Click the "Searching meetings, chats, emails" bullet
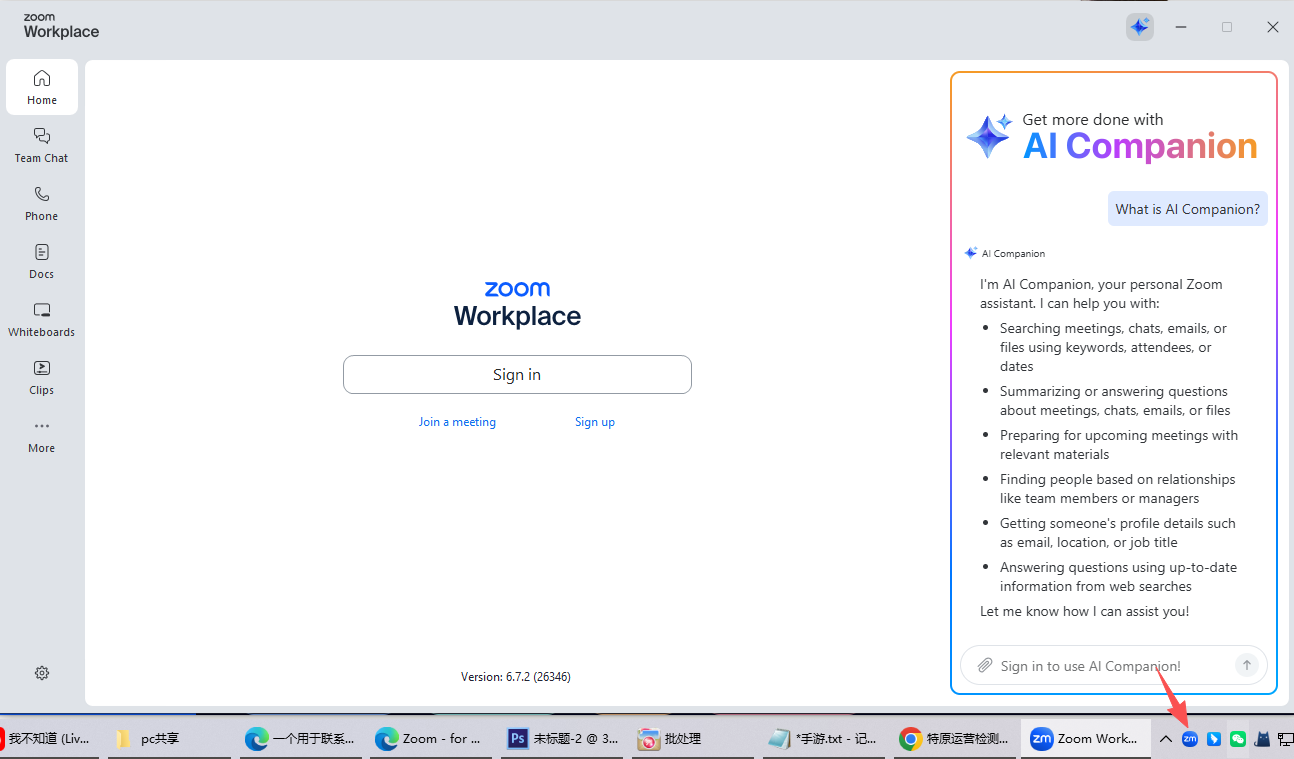Viewport: 1294px width, 759px height. click(1113, 347)
